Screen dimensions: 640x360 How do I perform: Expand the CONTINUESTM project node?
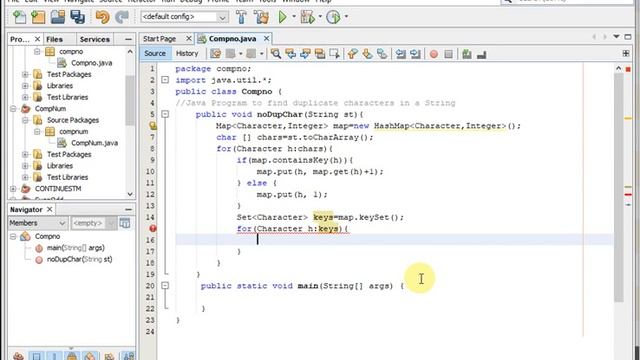coord(13,189)
